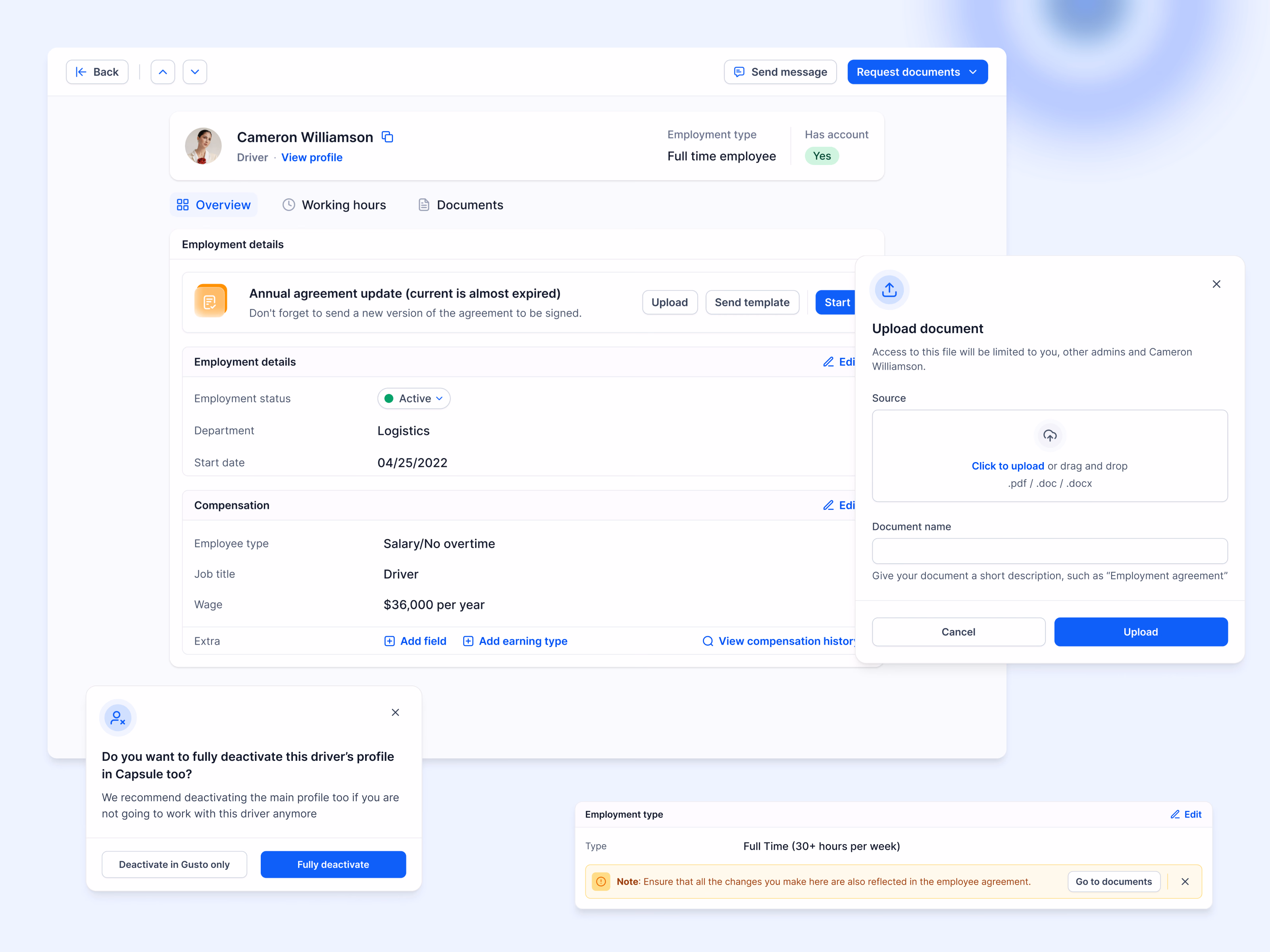
Task: Click Go to documents button
Action: click(1113, 881)
